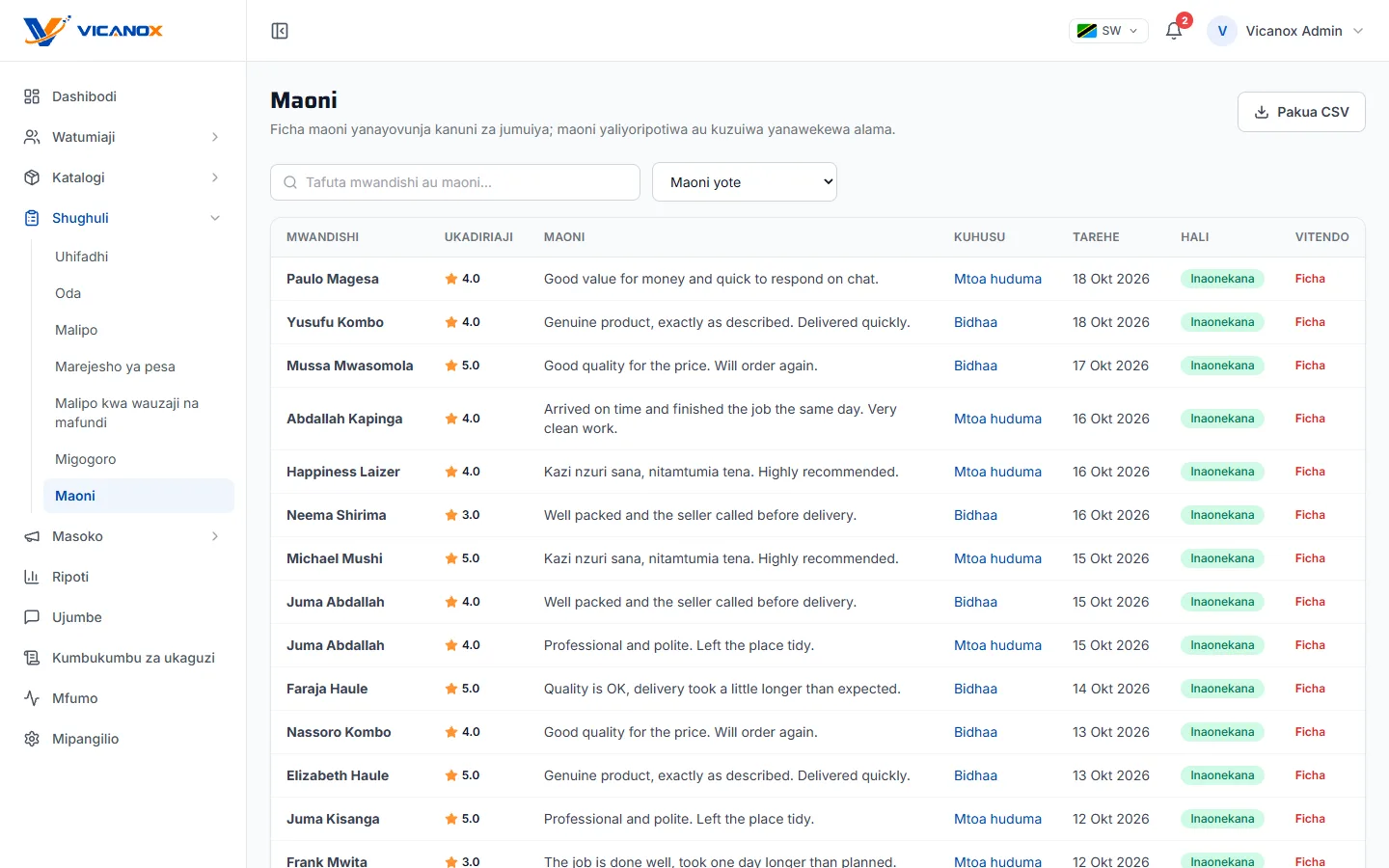Click the V avatar circle
The width and height of the screenshot is (1389, 868).
click(x=1222, y=31)
